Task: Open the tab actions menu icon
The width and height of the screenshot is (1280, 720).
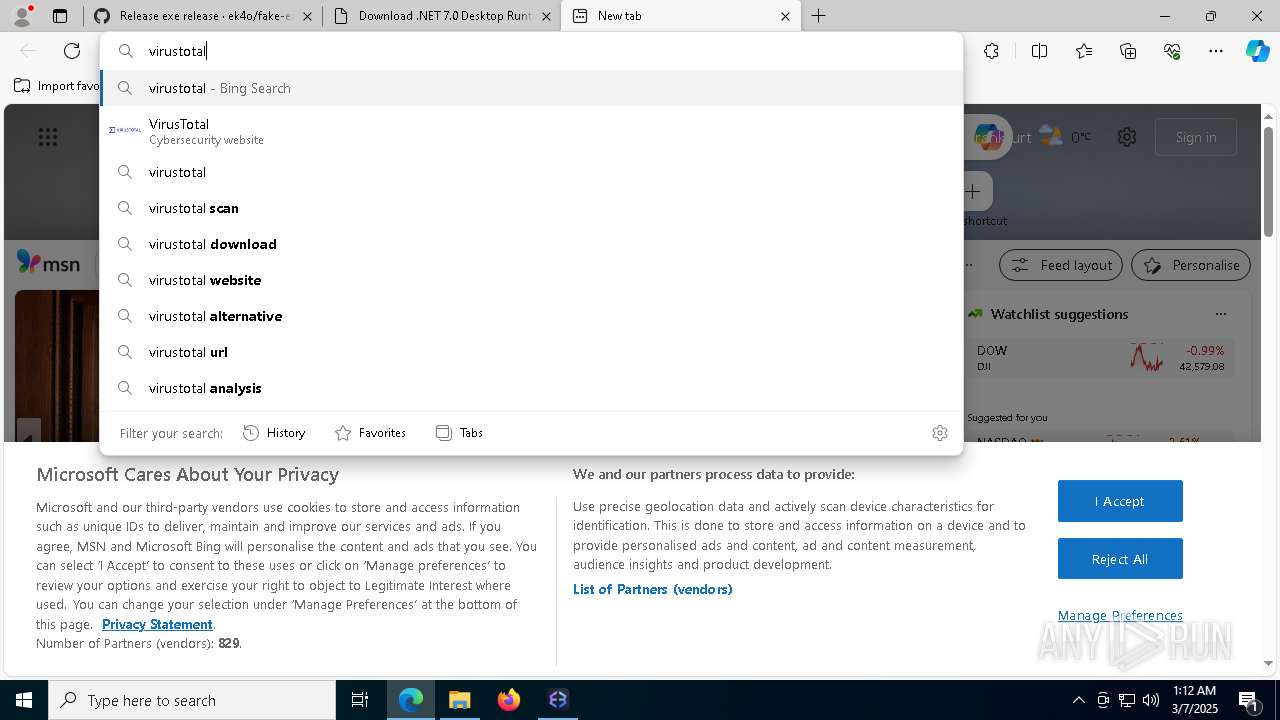Action: click(60, 16)
